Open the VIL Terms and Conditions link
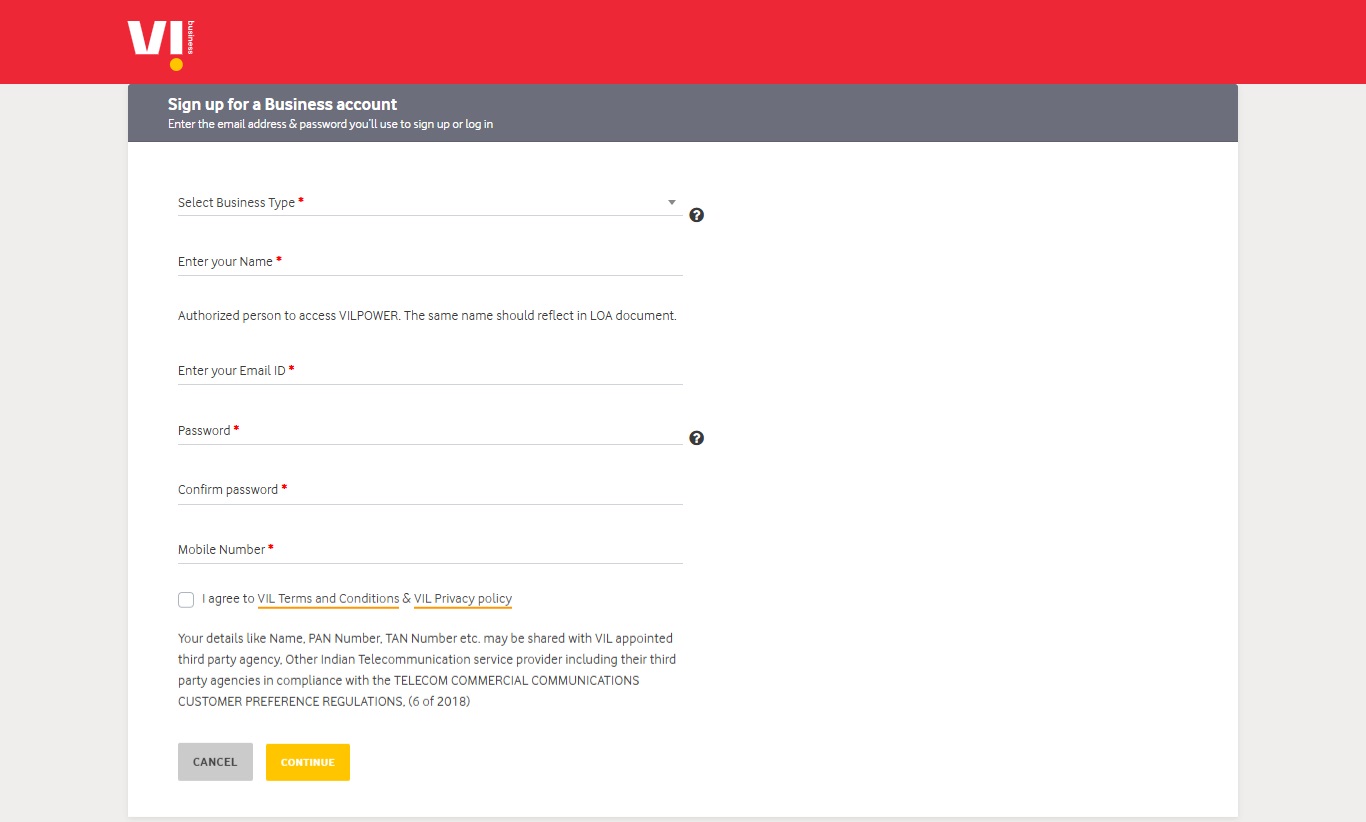This screenshot has width=1366, height=822. point(328,597)
